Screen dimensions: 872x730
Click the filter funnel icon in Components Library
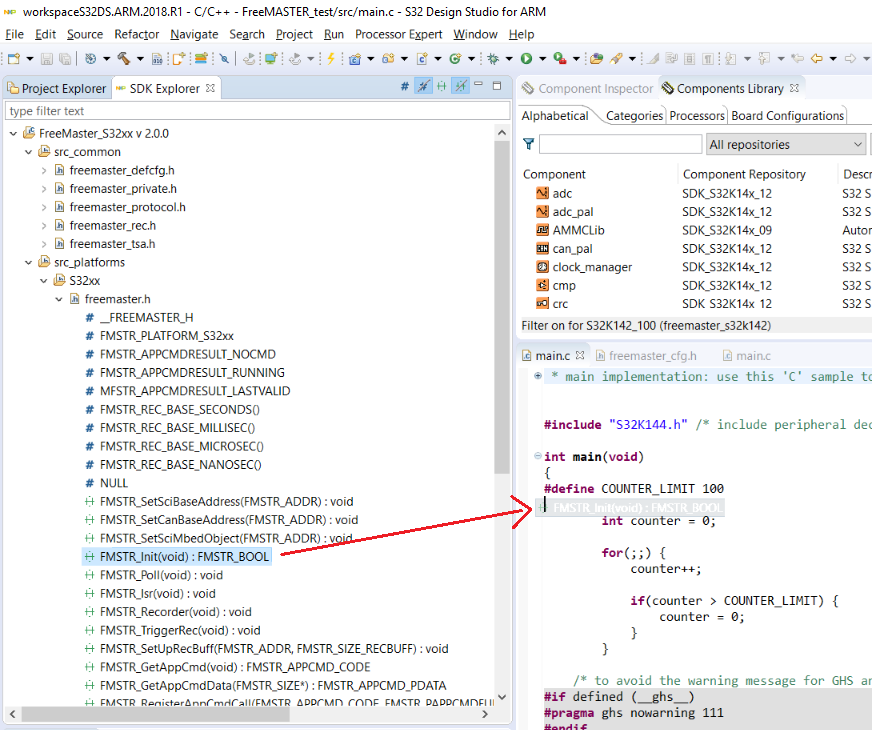[x=529, y=145]
